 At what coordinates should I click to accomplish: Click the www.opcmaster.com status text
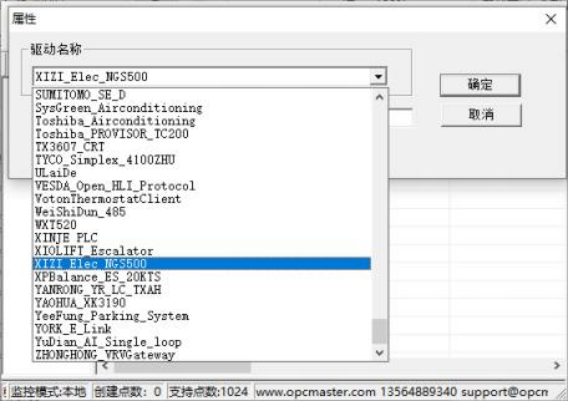315,392
